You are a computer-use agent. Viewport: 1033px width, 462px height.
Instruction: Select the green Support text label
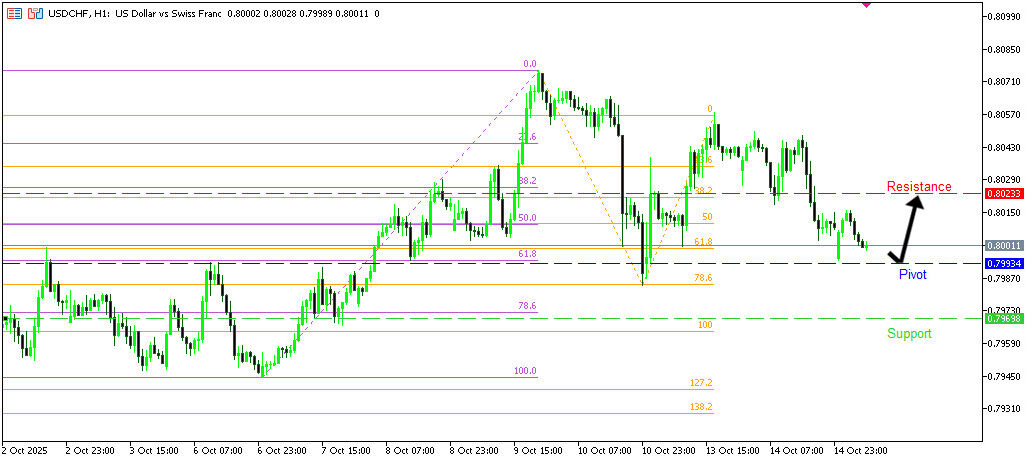tap(909, 333)
